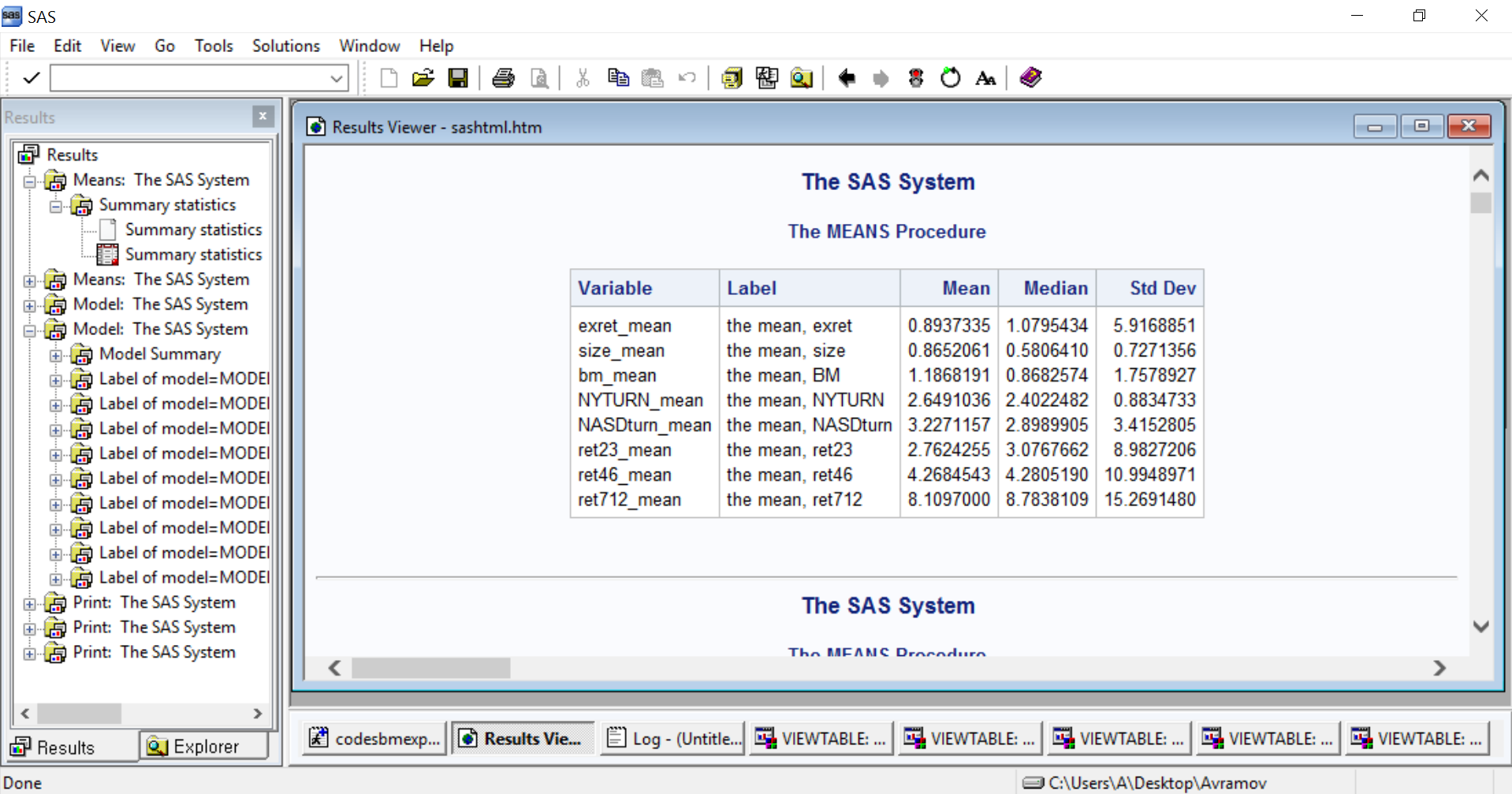Open the command box dropdown arrow
The width and height of the screenshot is (1512, 794).
tap(337, 78)
